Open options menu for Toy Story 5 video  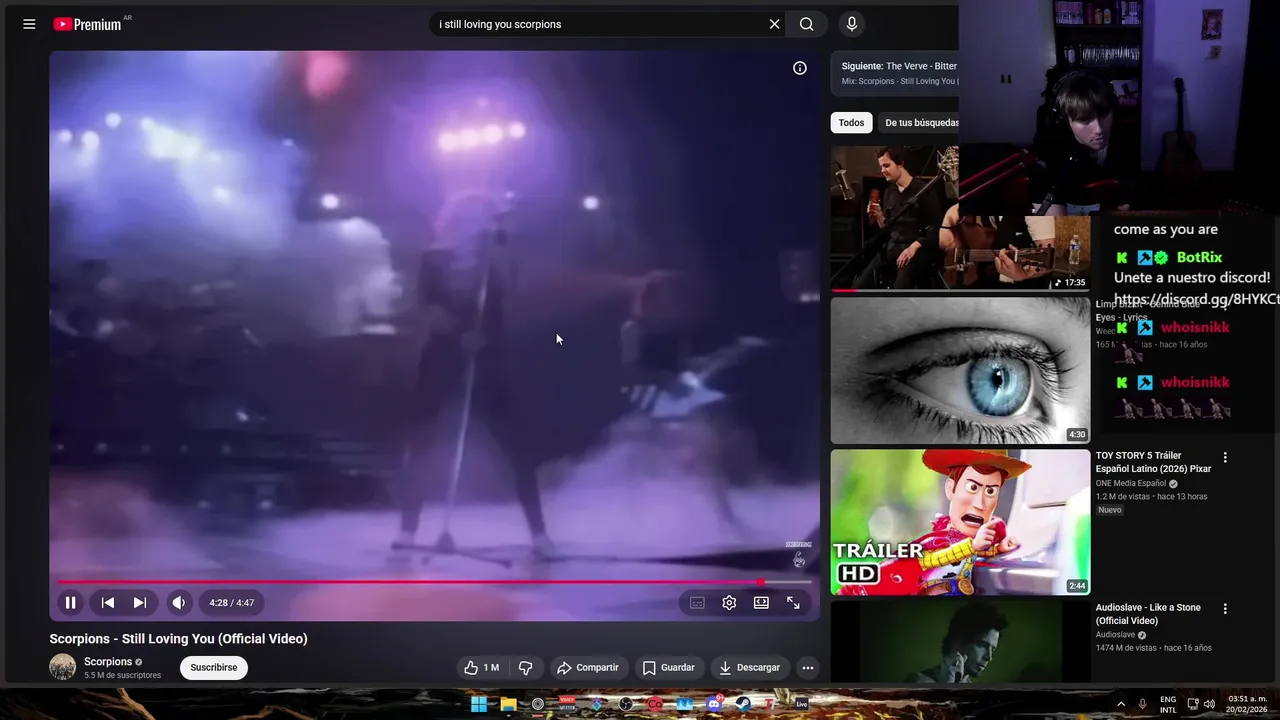pos(1225,457)
